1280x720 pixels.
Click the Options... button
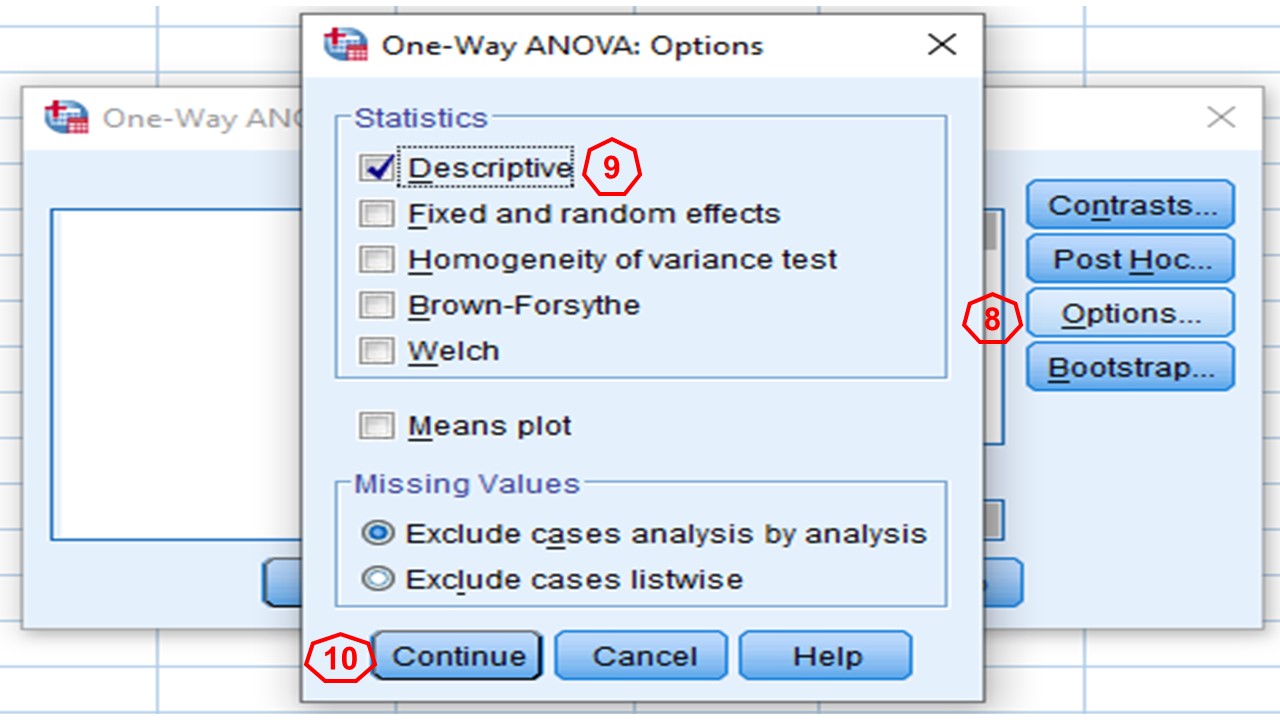[1130, 314]
